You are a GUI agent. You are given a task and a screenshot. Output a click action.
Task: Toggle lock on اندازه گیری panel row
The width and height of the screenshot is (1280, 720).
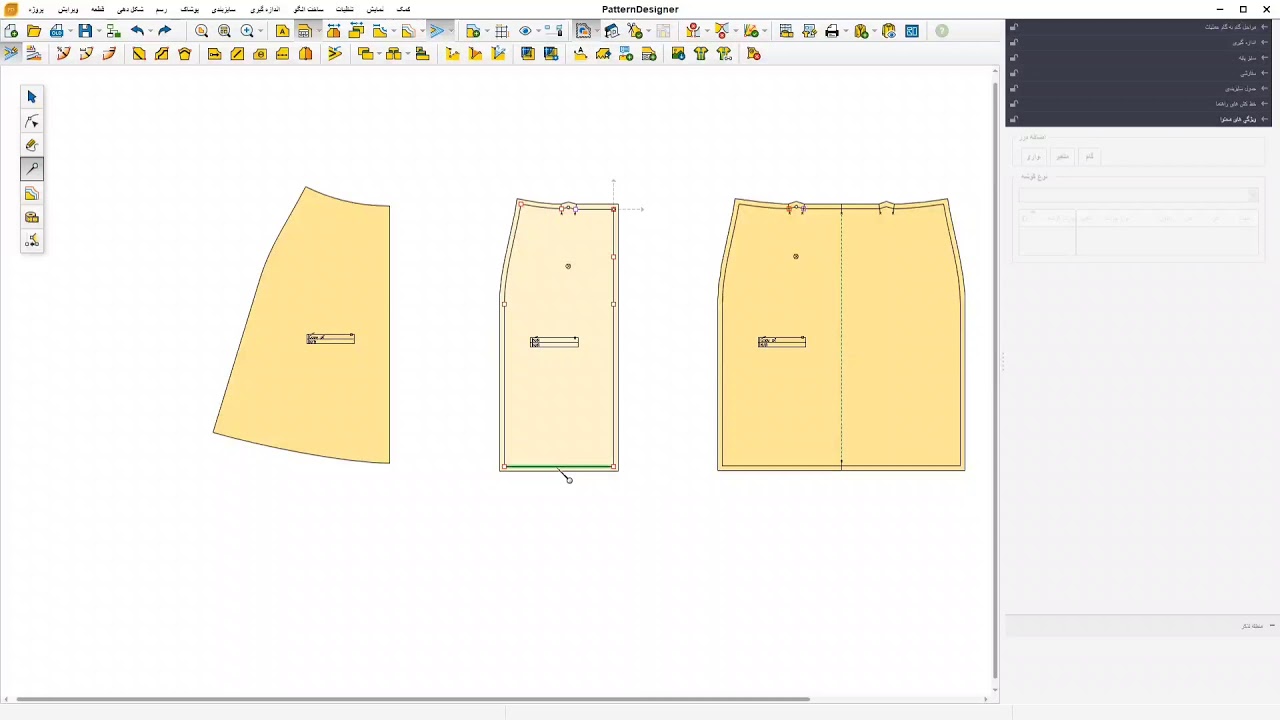(x=1014, y=42)
